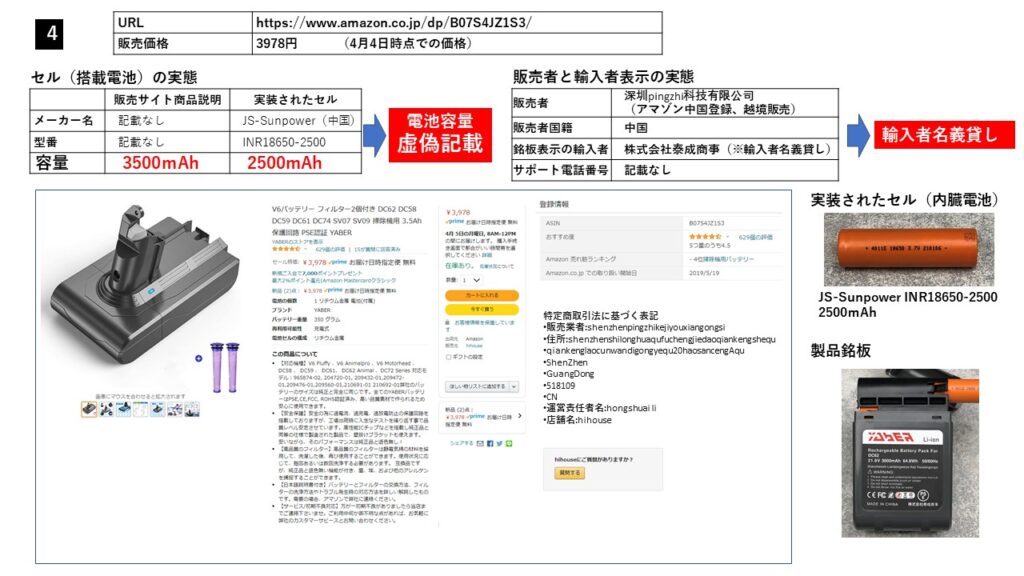Click the email share icon

point(480,442)
